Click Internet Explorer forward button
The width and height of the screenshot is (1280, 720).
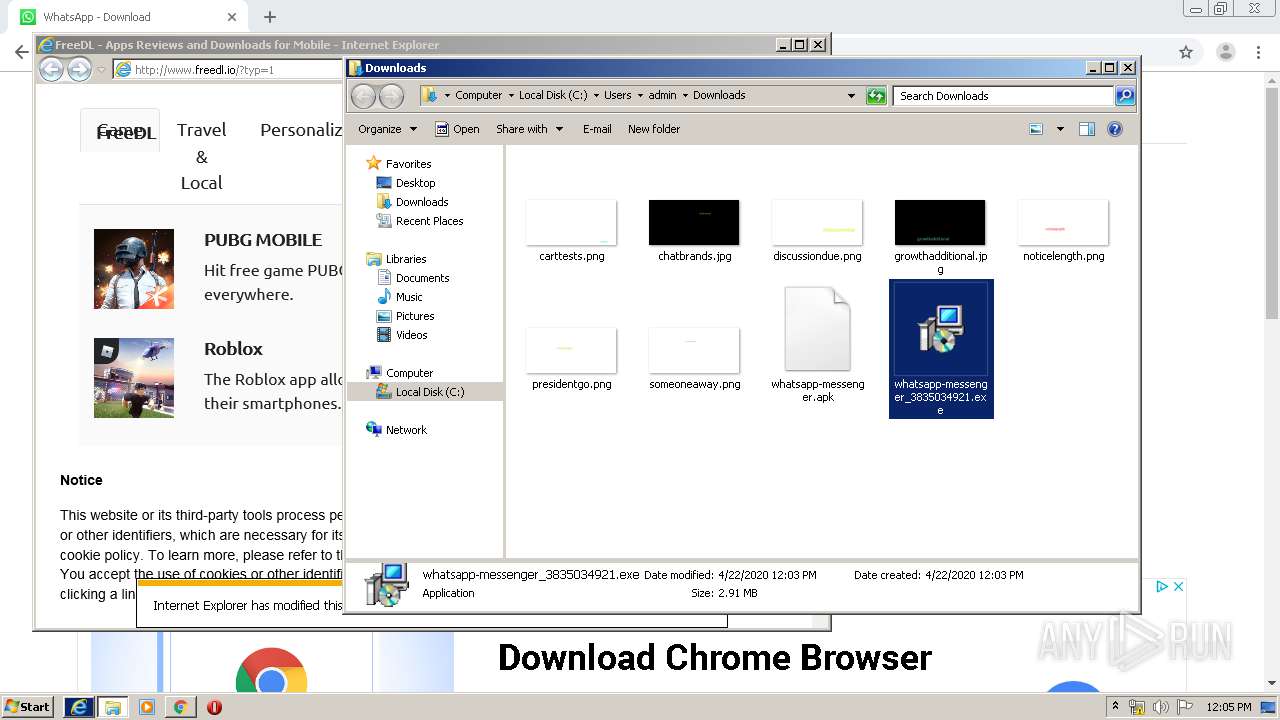[x=79, y=69]
